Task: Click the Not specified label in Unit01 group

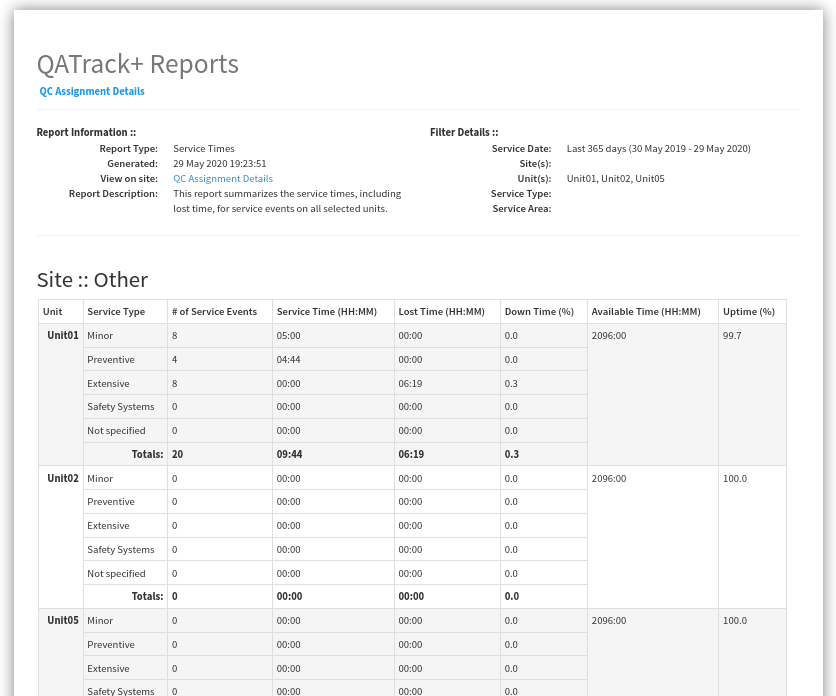Action: pyautogui.click(x=116, y=431)
